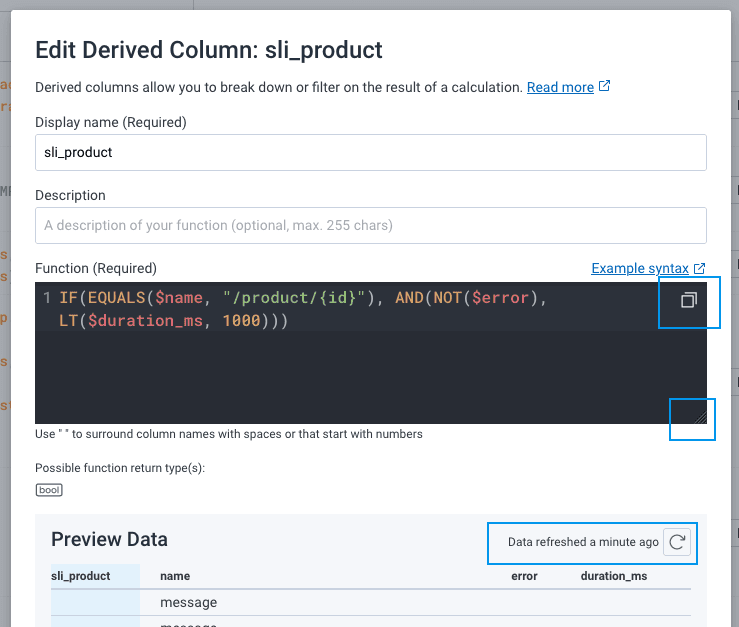Select line number 1 in editor gutter
Screen dimensions: 739x627
pyautogui.click(x=47, y=299)
